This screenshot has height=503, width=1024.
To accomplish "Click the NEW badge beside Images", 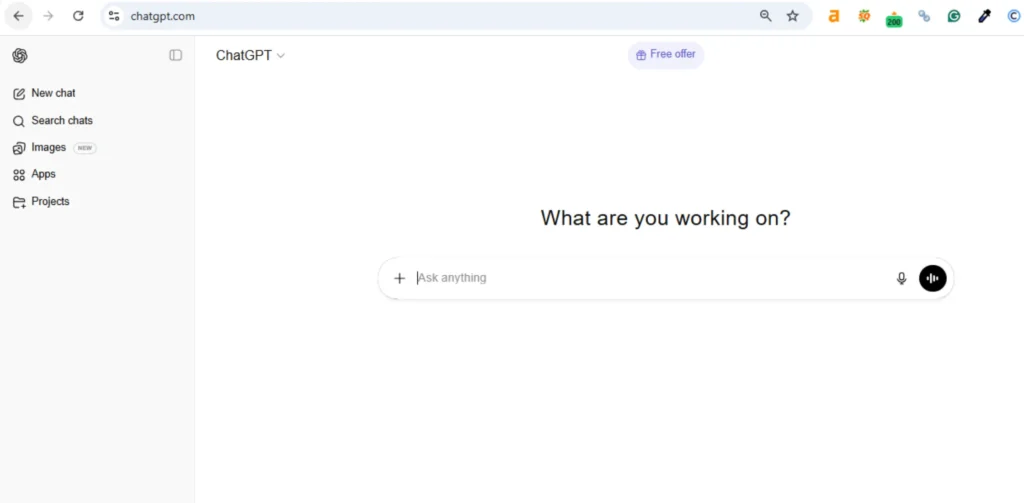I will (x=85, y=148).
